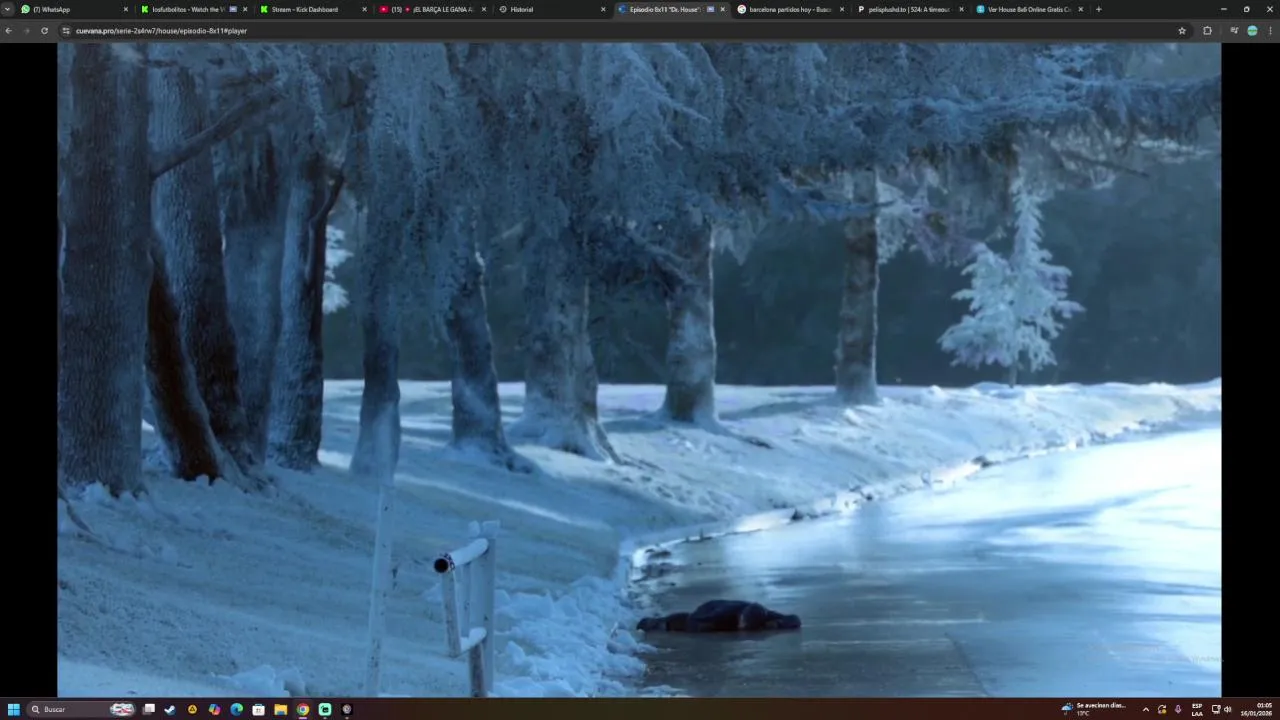1280x720 pixels.
Task: Click the video player to pause playback
Action: pyautogui.click(x=639, y=369)
